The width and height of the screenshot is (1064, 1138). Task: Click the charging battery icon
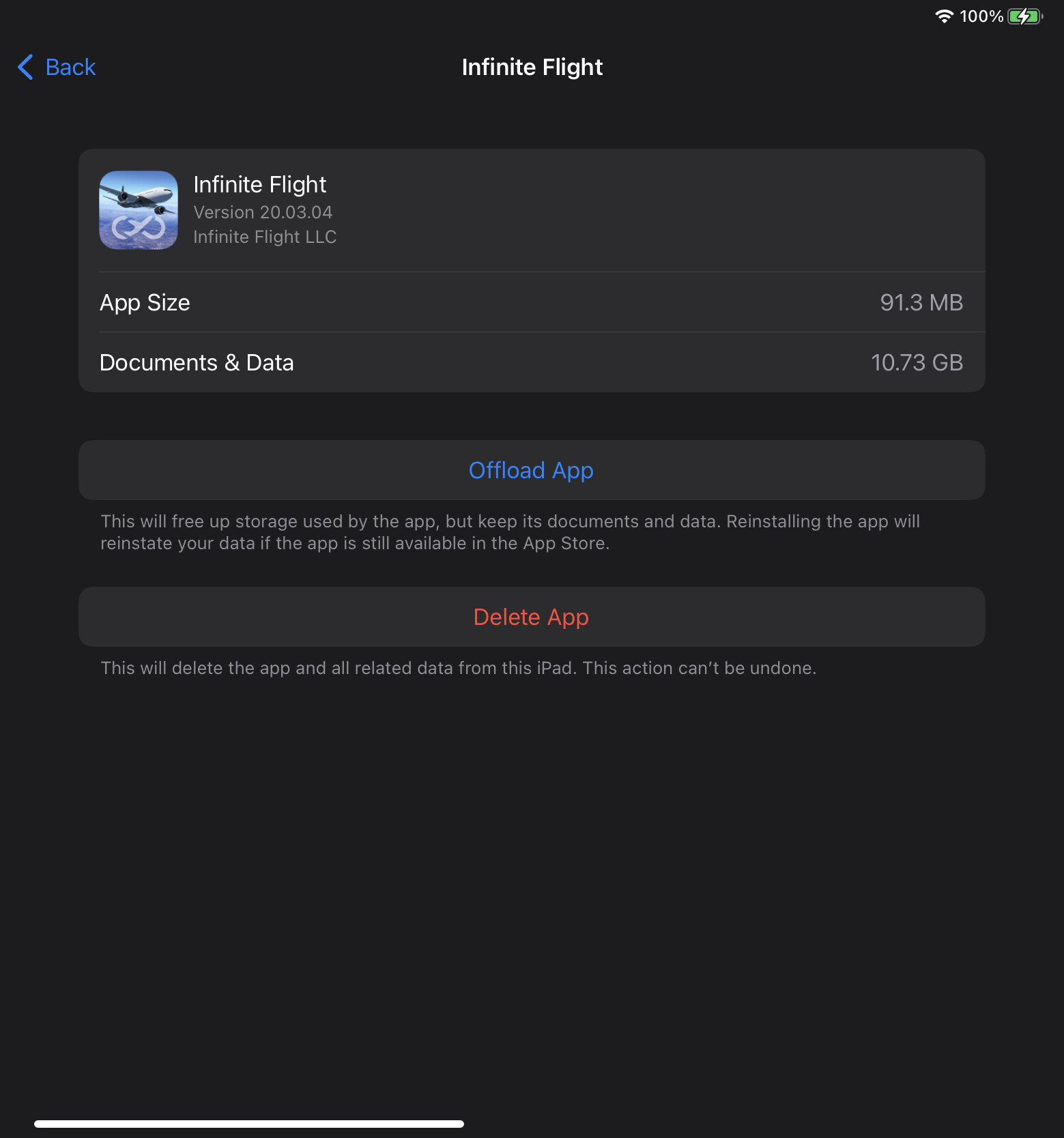click(x=1025, y=16)
